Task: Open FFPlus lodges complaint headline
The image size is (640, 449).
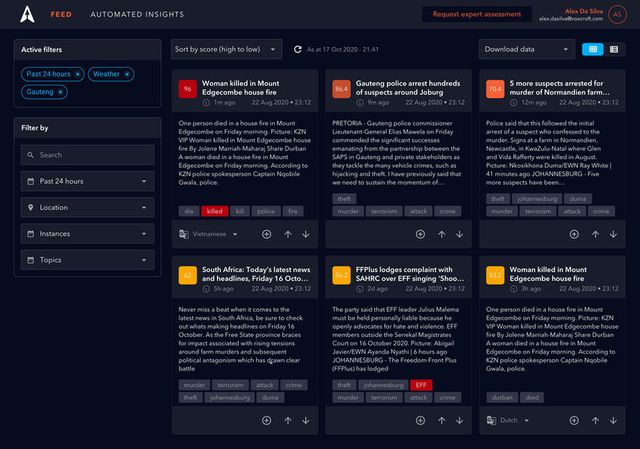Action: point(410,274)
